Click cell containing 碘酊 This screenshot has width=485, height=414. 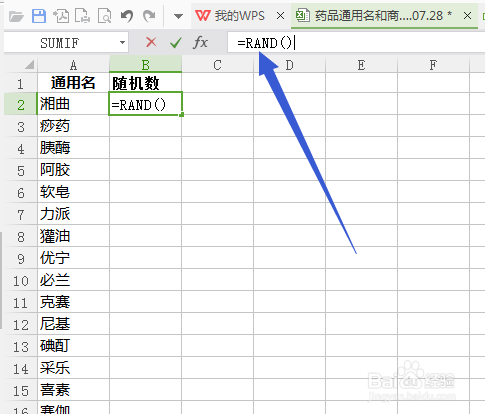coord(73,346)
